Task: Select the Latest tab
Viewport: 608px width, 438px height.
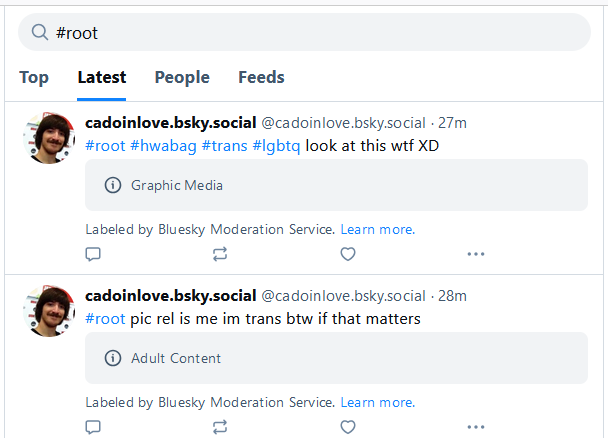Action: pyautogui.click(x=102, y=77)
